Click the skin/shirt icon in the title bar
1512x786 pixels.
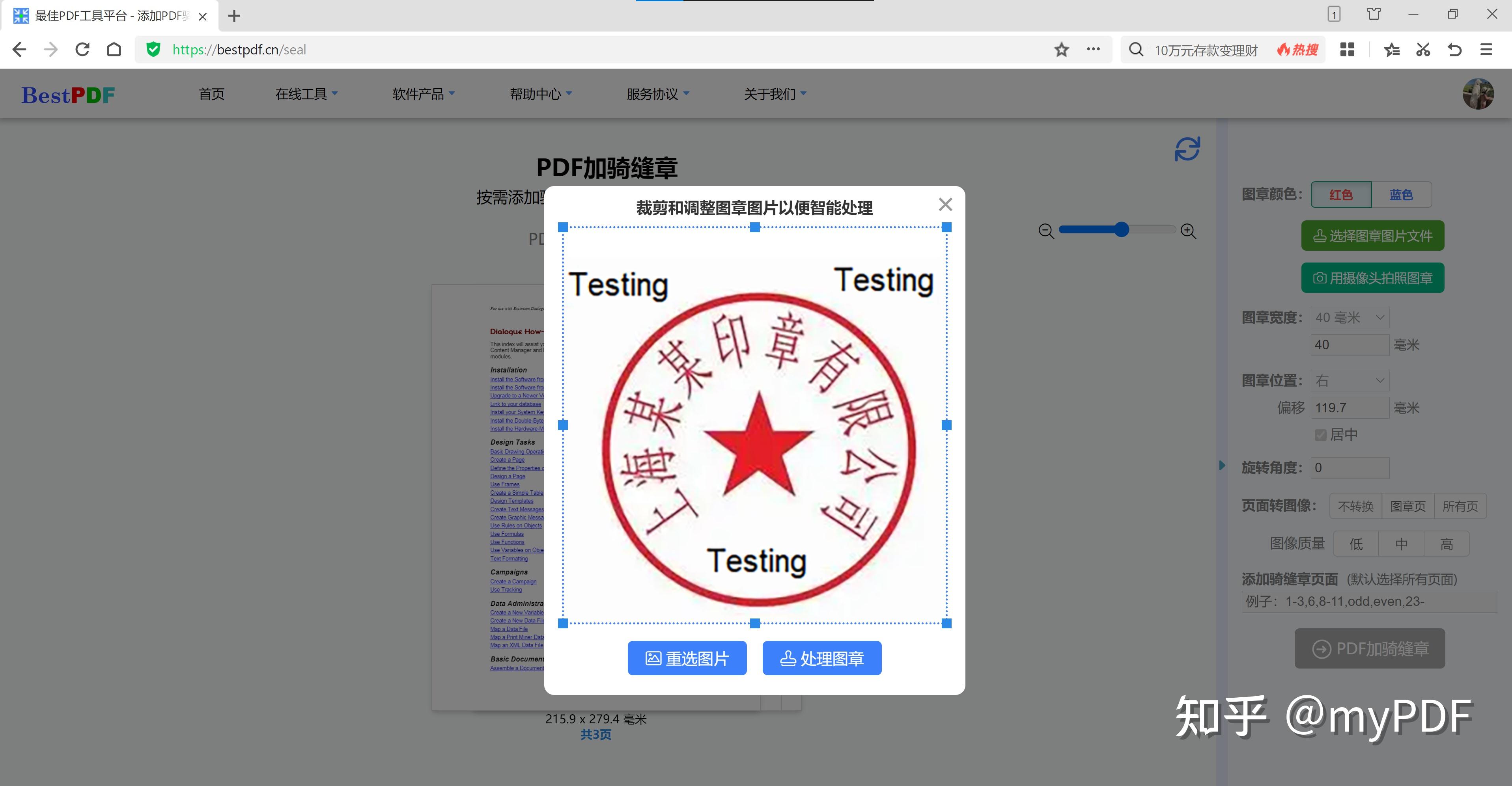1374,14
